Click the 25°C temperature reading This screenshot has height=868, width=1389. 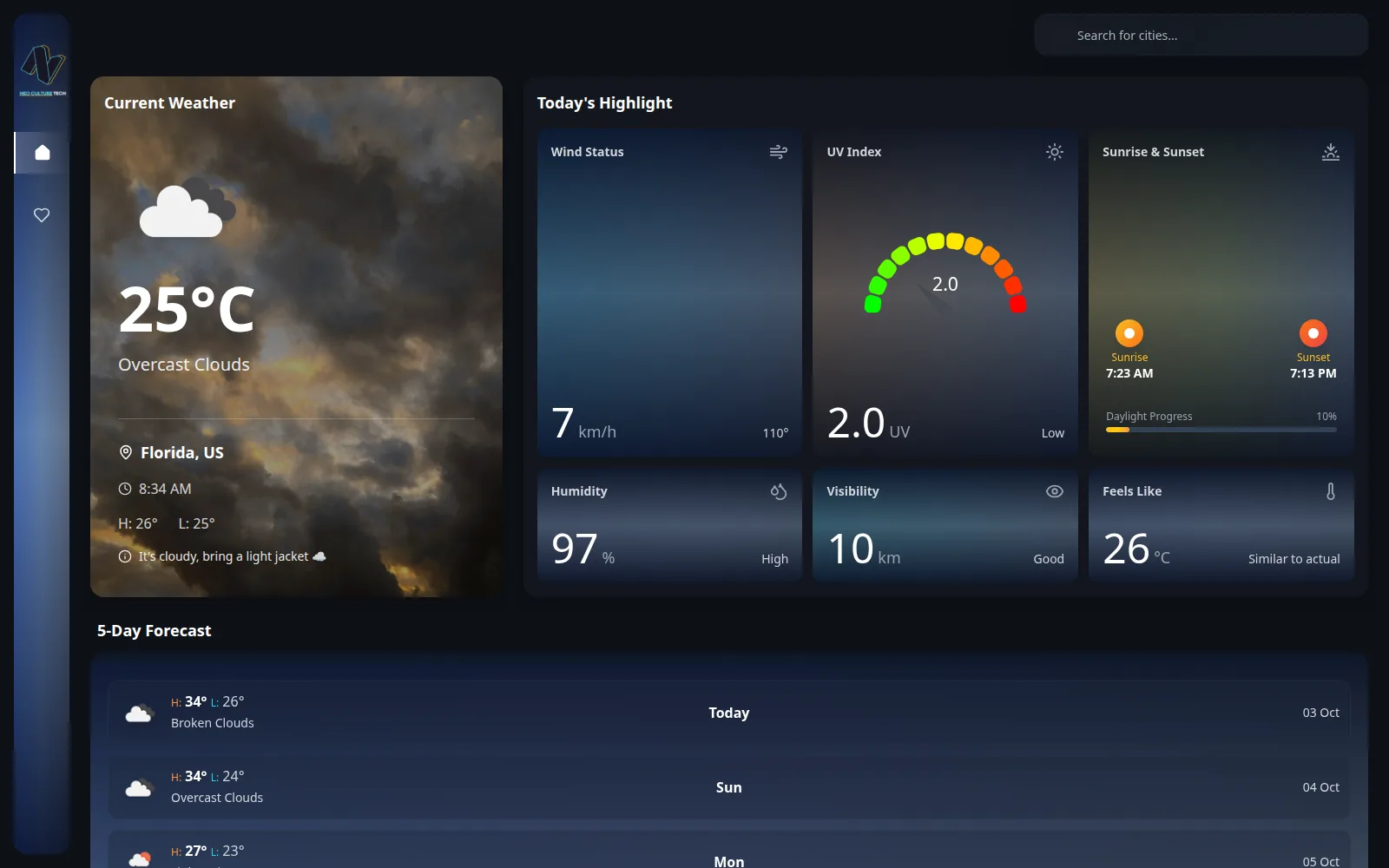187,309
